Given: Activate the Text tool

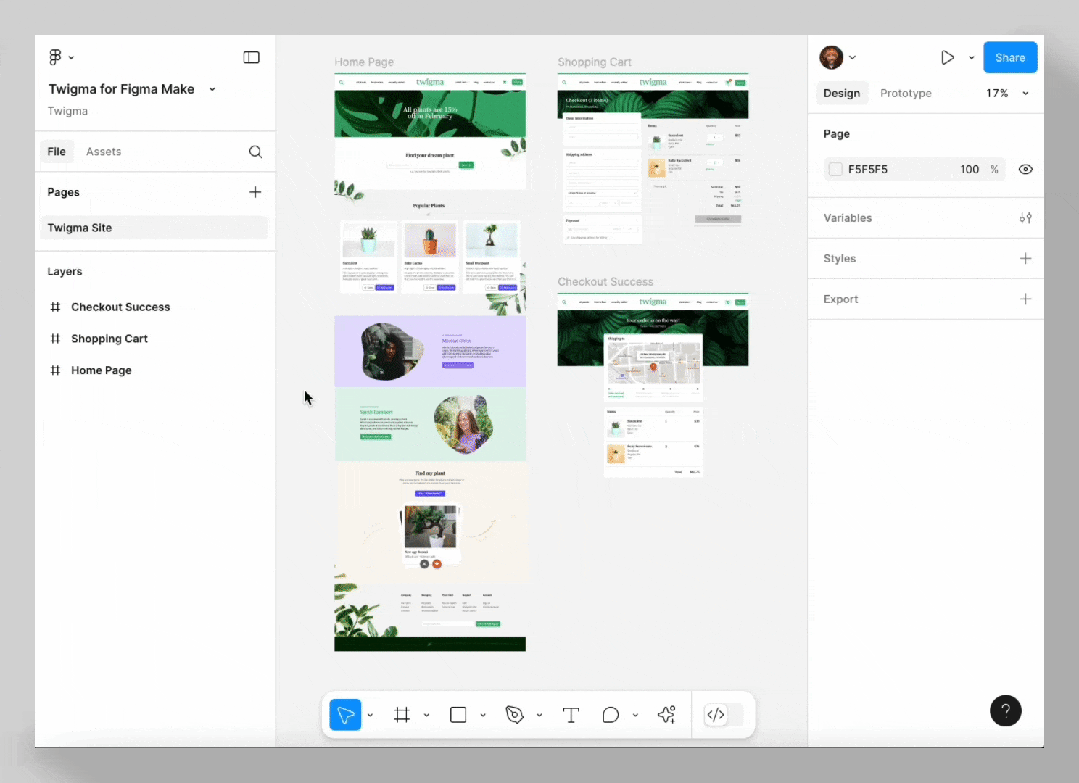Looking at the screenshot, I should point(570,715).
